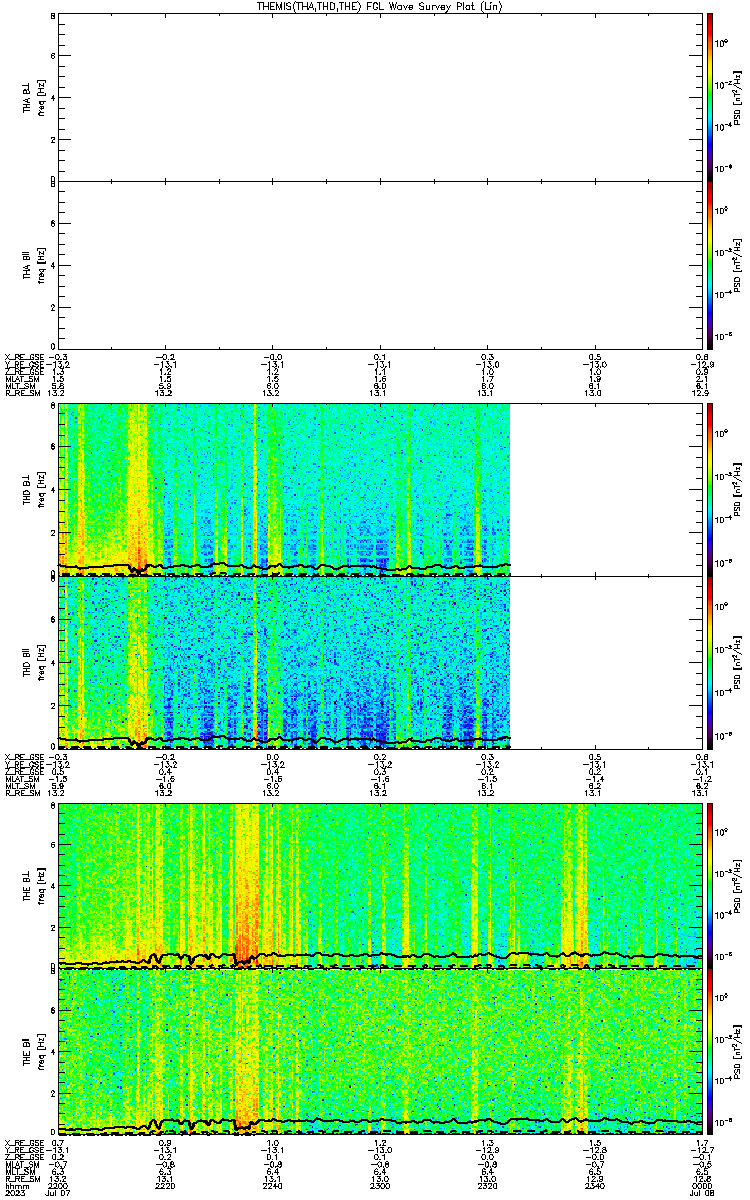750x1200 pixels.
Task: Click the 2240 time tick label
Action: pos(273,1186)
